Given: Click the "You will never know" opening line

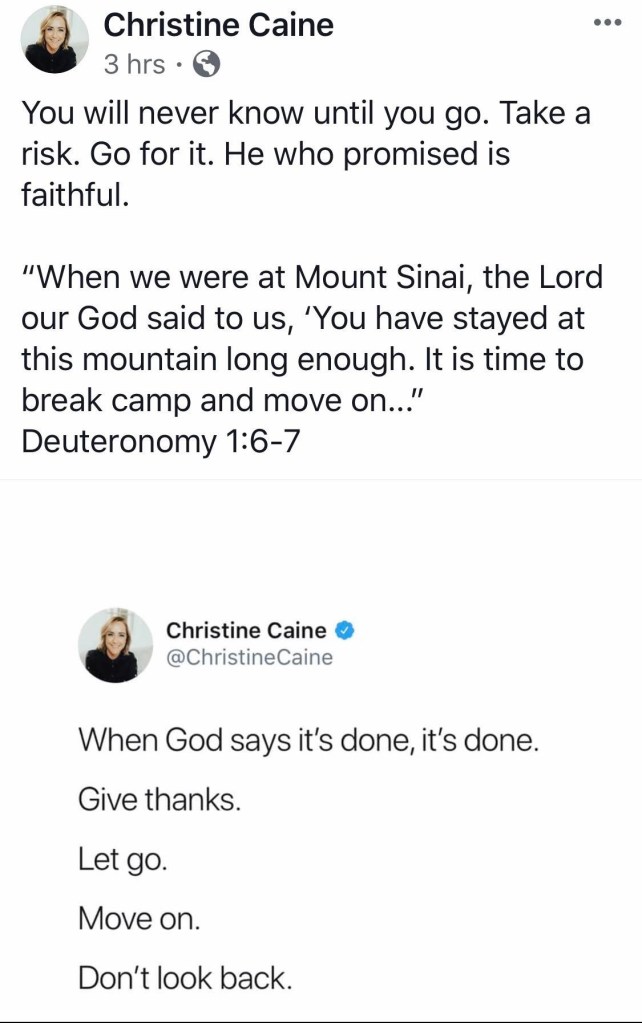Looking at the screenshot, I should tap(305, 112).
